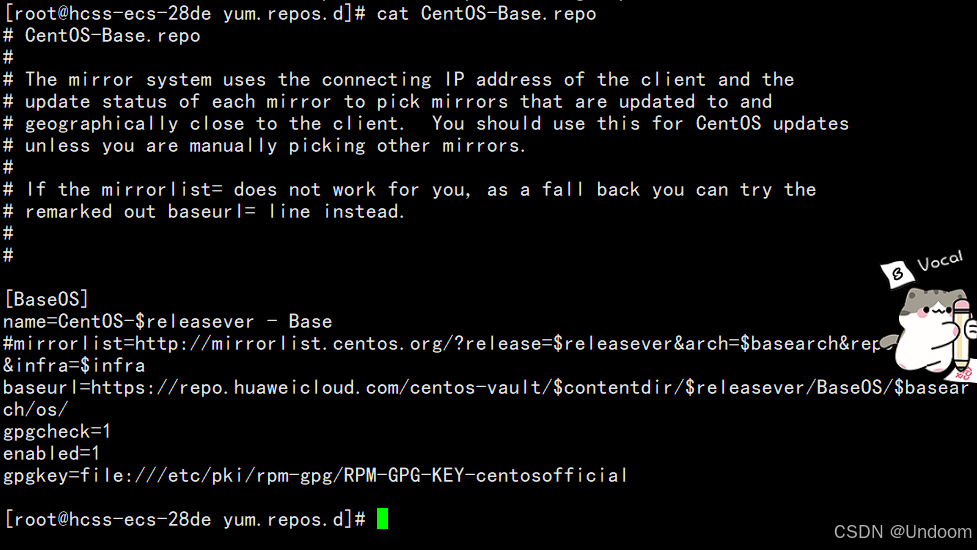Click the name=CentOS-$releasever line
977x550 pixels.
(x=168, y=321)
